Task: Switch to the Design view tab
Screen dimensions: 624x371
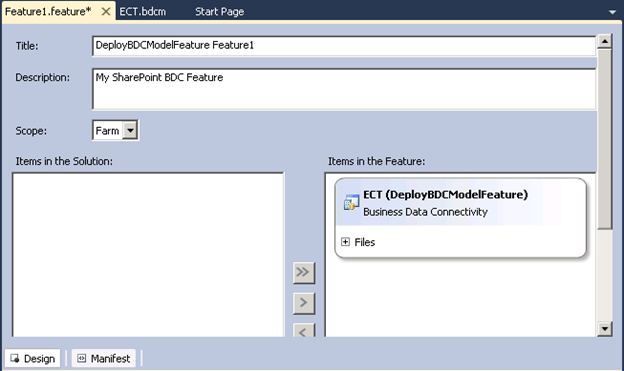Action: coord(33,359)
